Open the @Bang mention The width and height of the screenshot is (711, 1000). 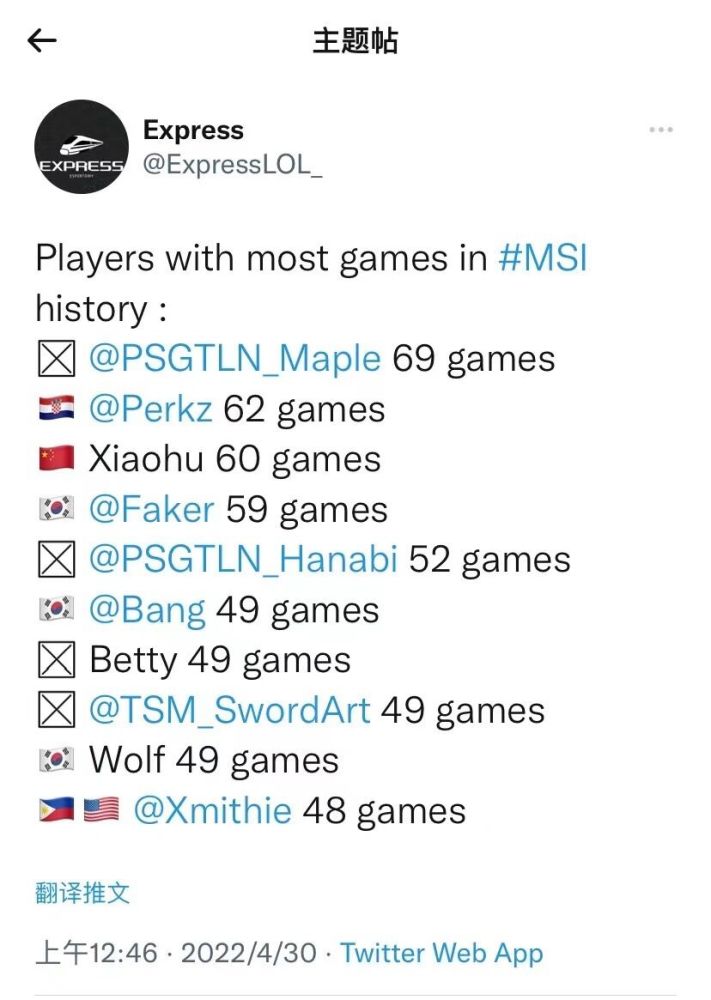[x=147, y=609]
